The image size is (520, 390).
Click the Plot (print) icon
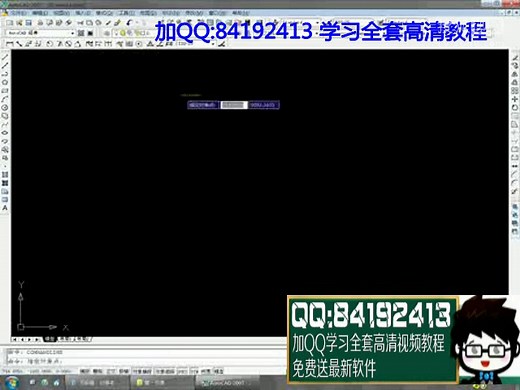click(x=40, y=23)
